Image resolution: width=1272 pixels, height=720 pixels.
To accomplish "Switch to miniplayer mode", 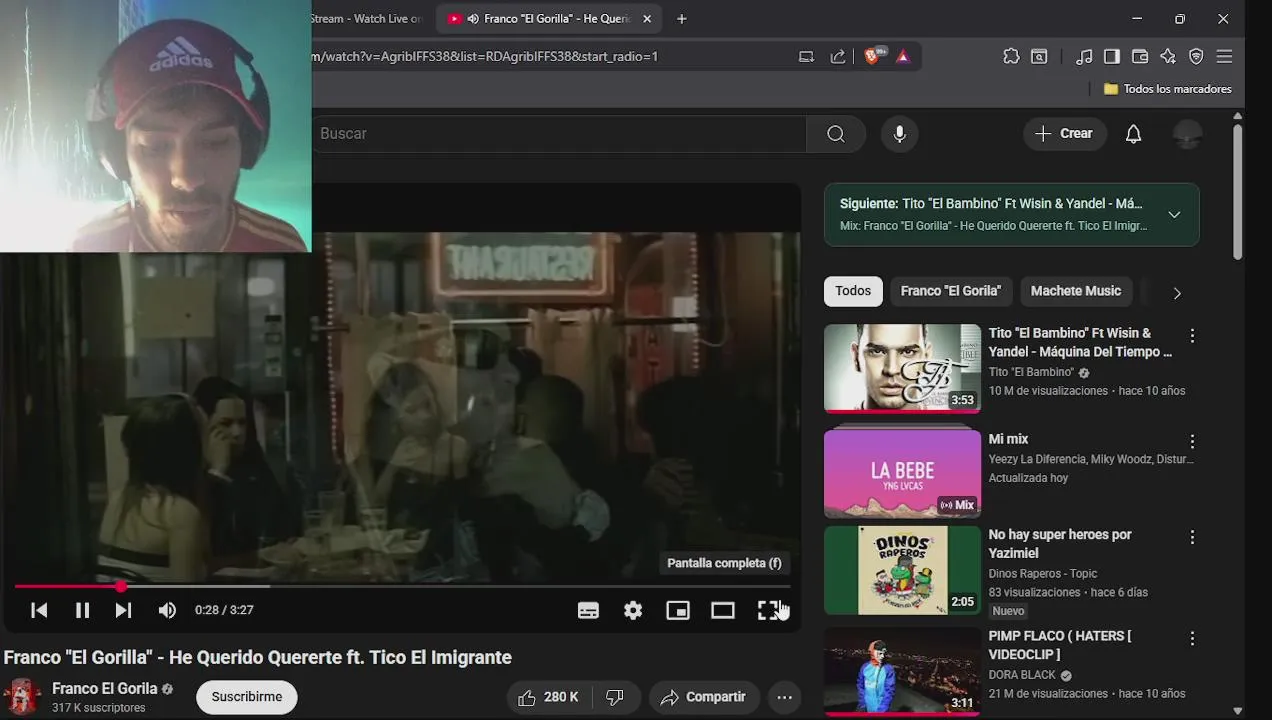I will pos(678,610).
